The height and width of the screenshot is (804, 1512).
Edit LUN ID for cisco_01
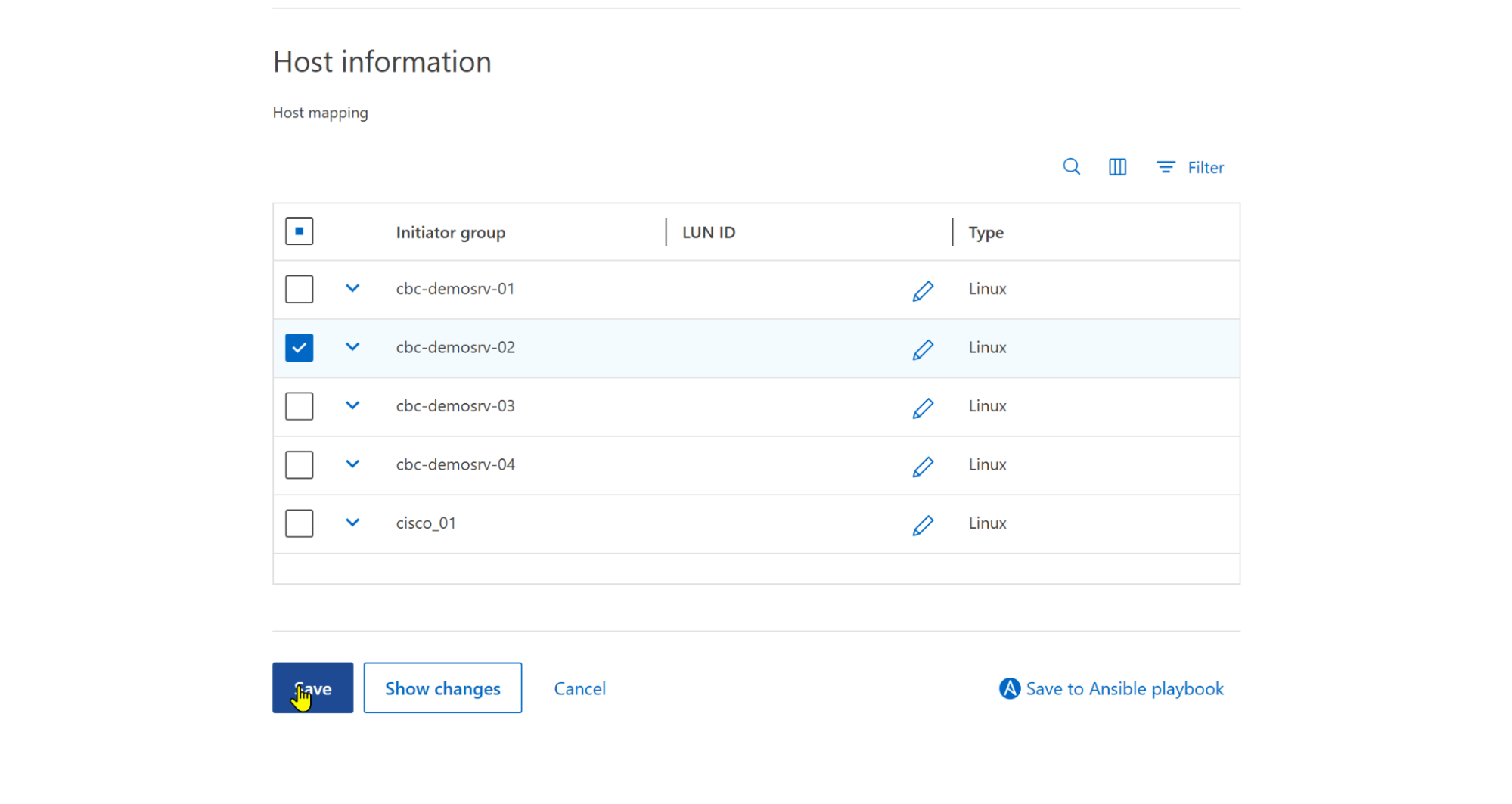tap(922, 525)
